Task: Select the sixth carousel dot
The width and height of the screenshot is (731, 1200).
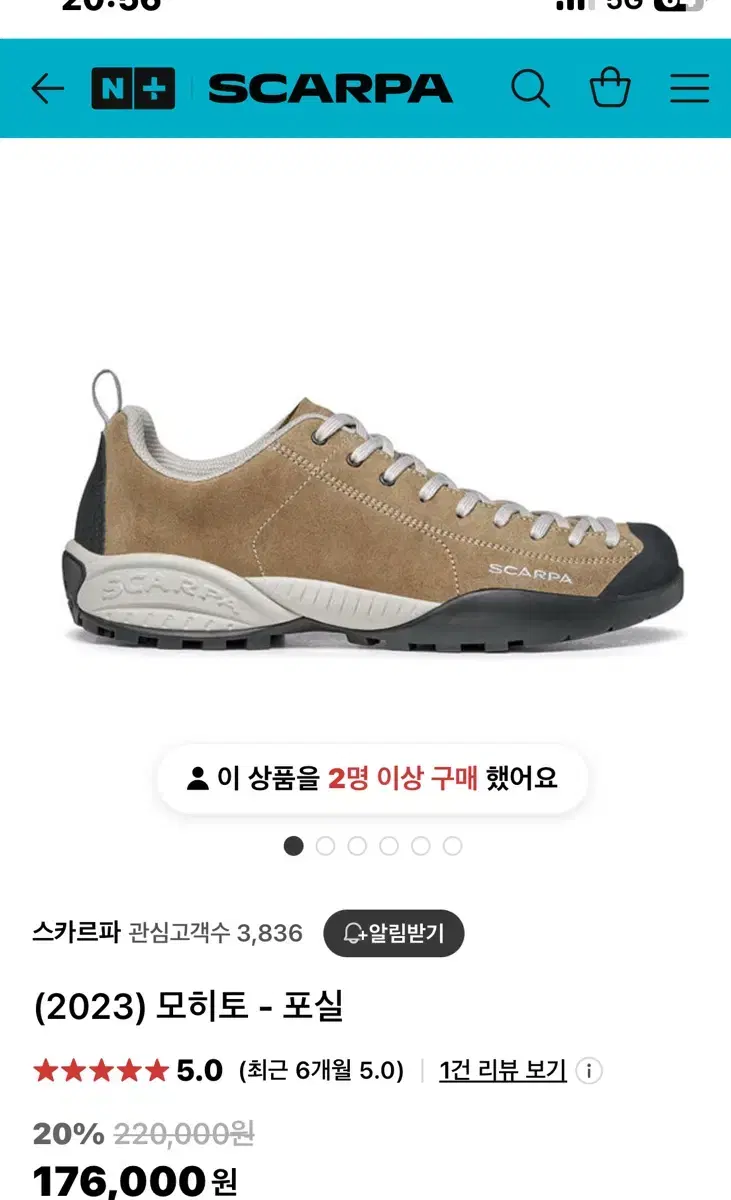Action: [x=453, y=846]
